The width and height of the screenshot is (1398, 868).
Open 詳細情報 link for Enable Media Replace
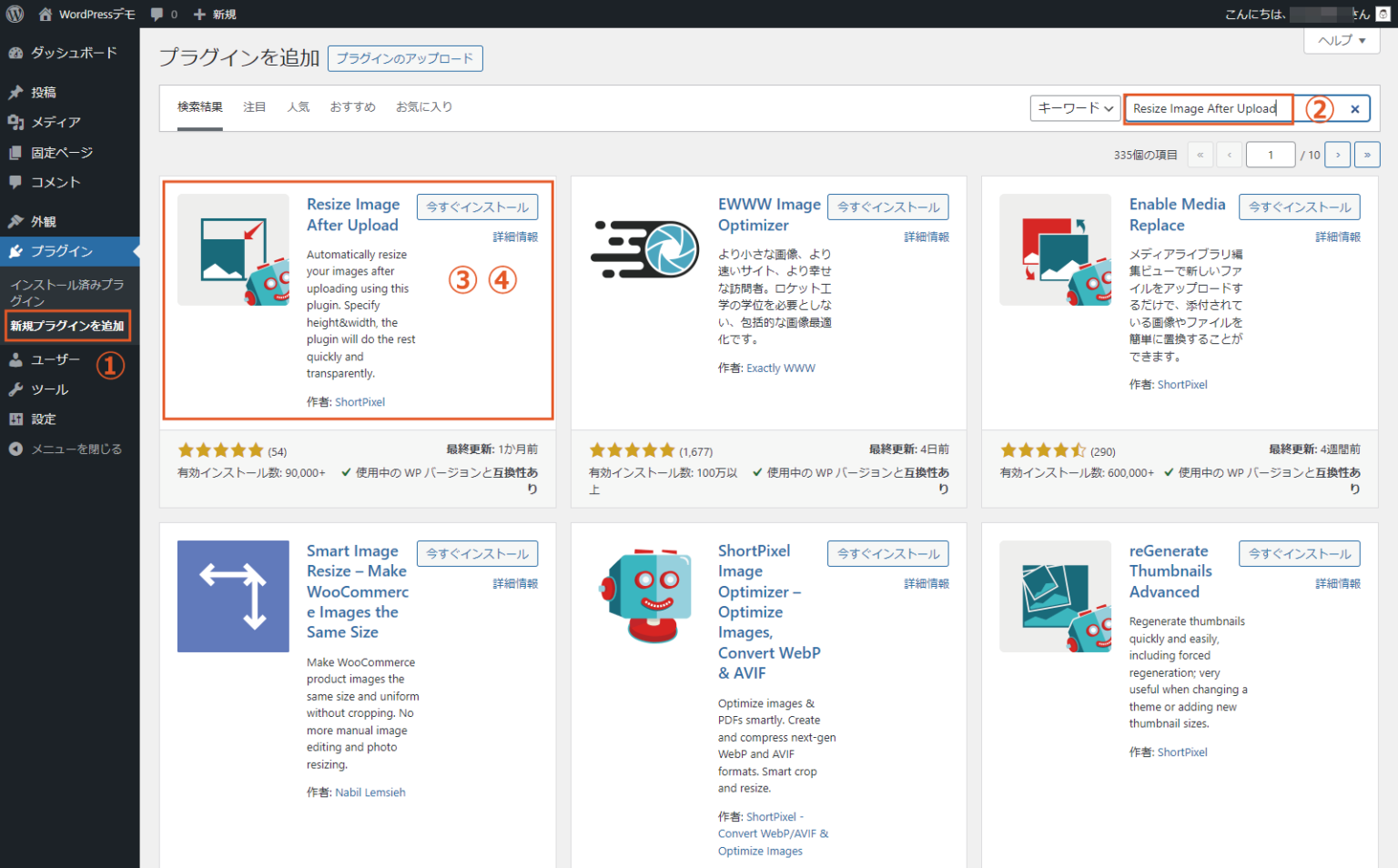tap(1337, 237)
